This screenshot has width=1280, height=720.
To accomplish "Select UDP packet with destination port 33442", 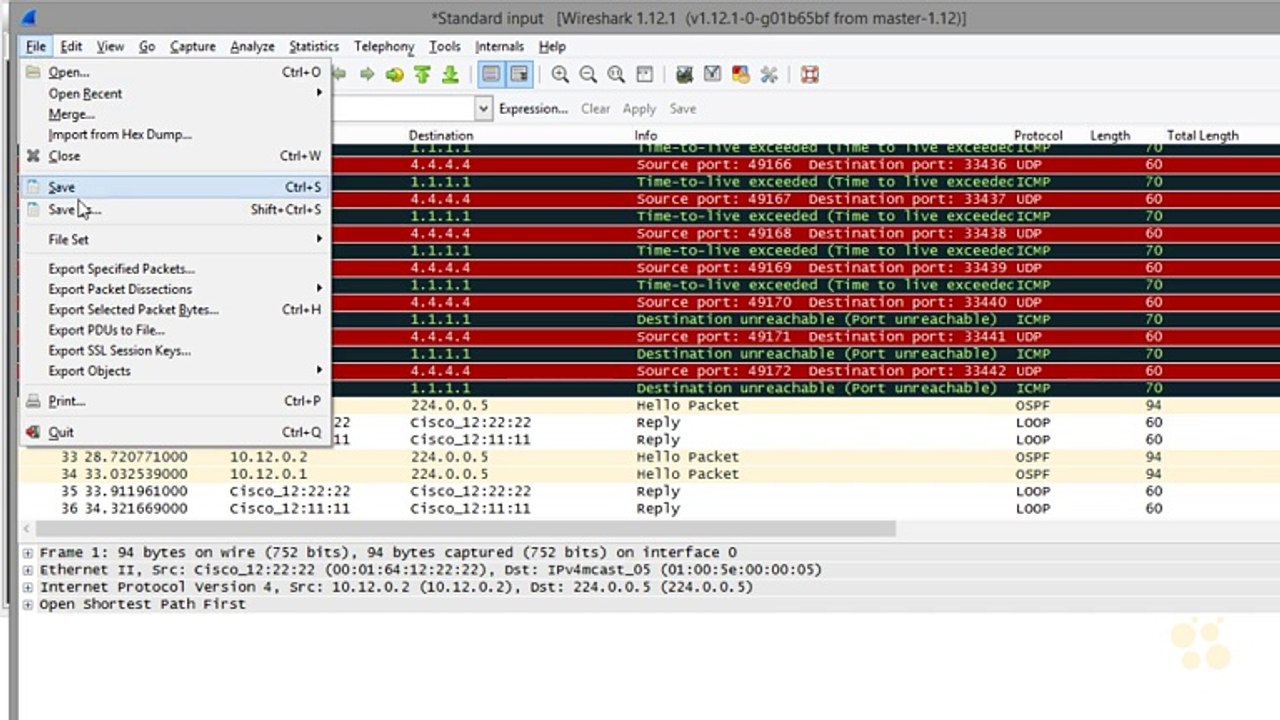I will 804,371.
